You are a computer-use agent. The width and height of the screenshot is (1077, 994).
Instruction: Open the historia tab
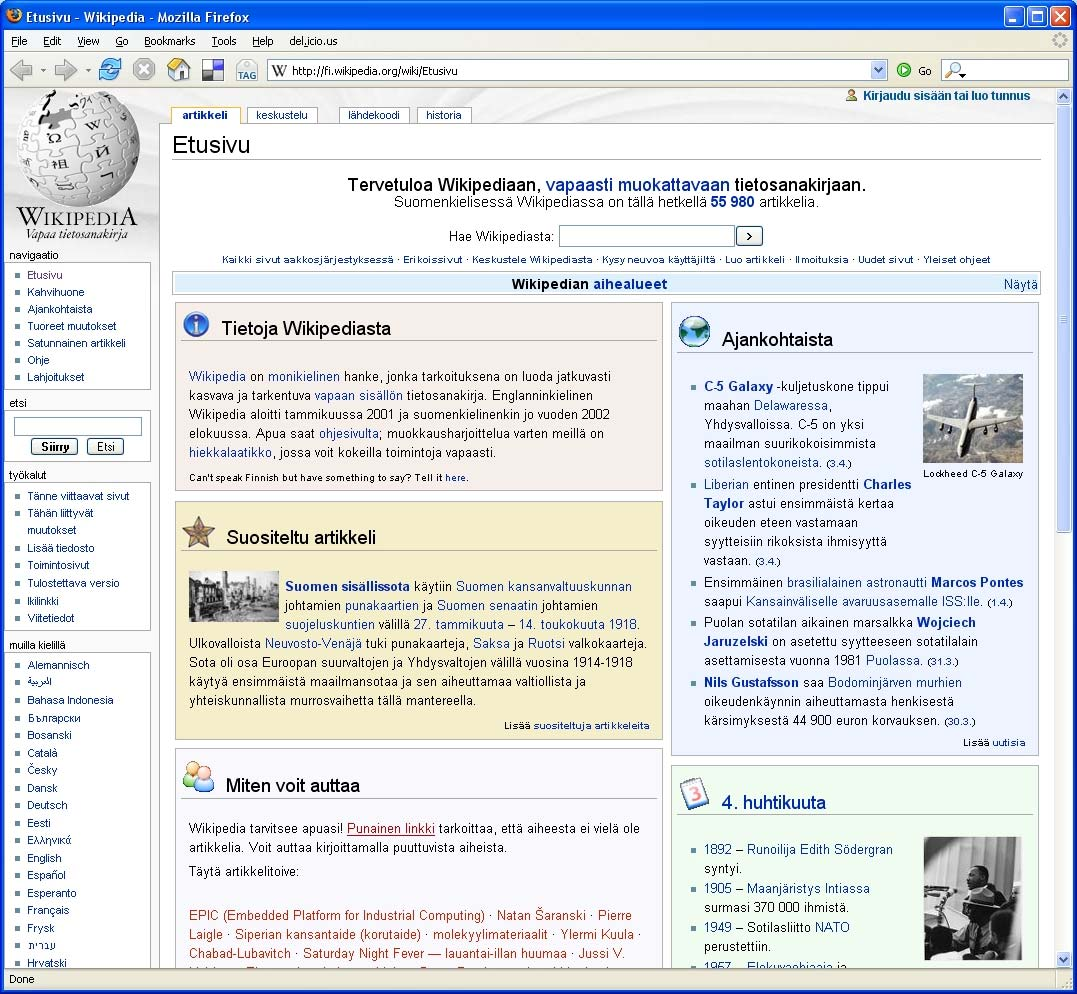(444, 115)
